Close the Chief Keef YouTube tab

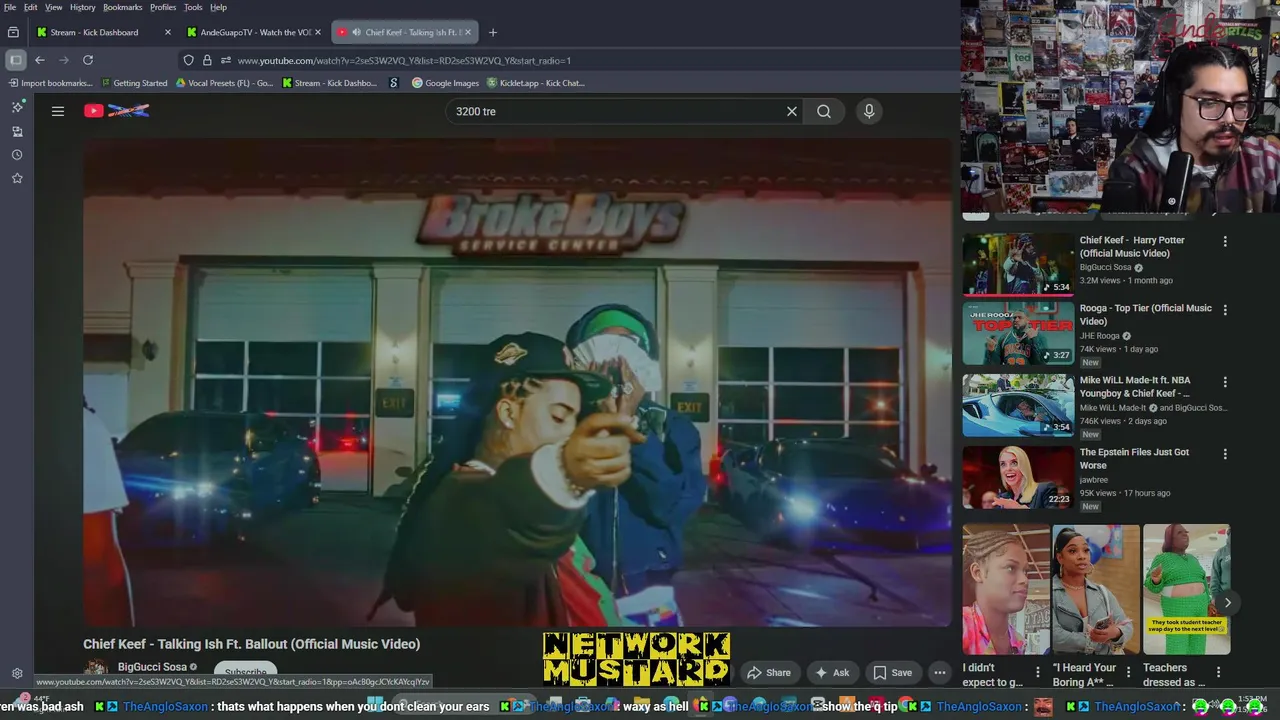(x=467, y=32)
